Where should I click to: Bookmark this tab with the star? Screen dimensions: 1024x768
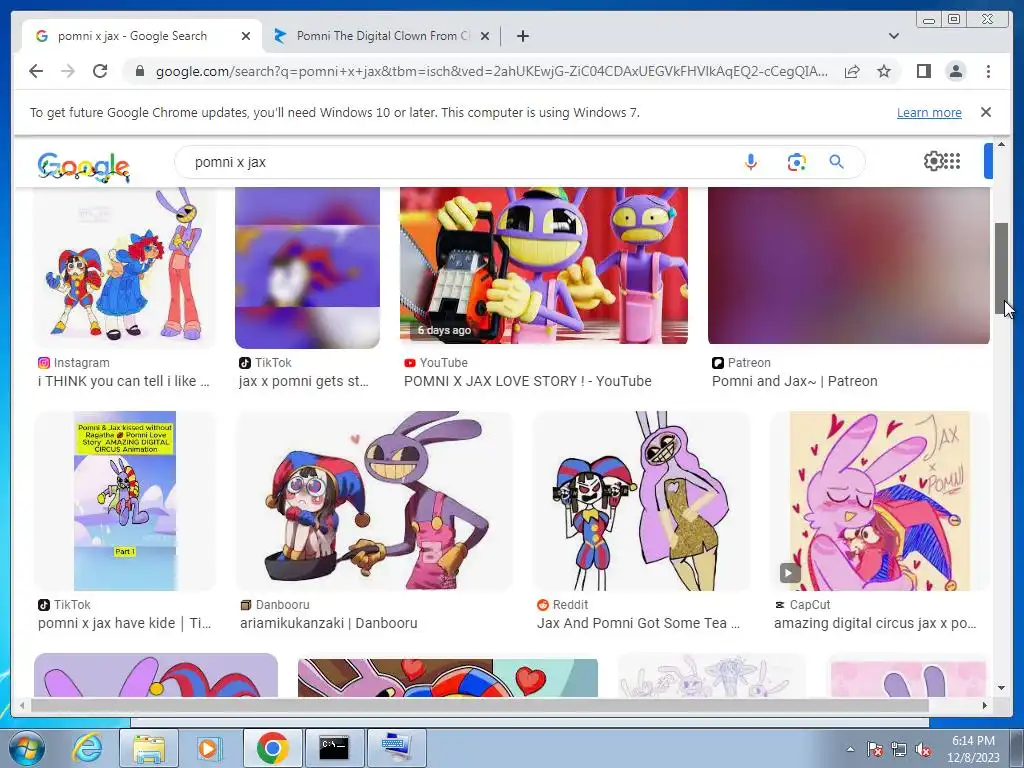click(884, 71)
